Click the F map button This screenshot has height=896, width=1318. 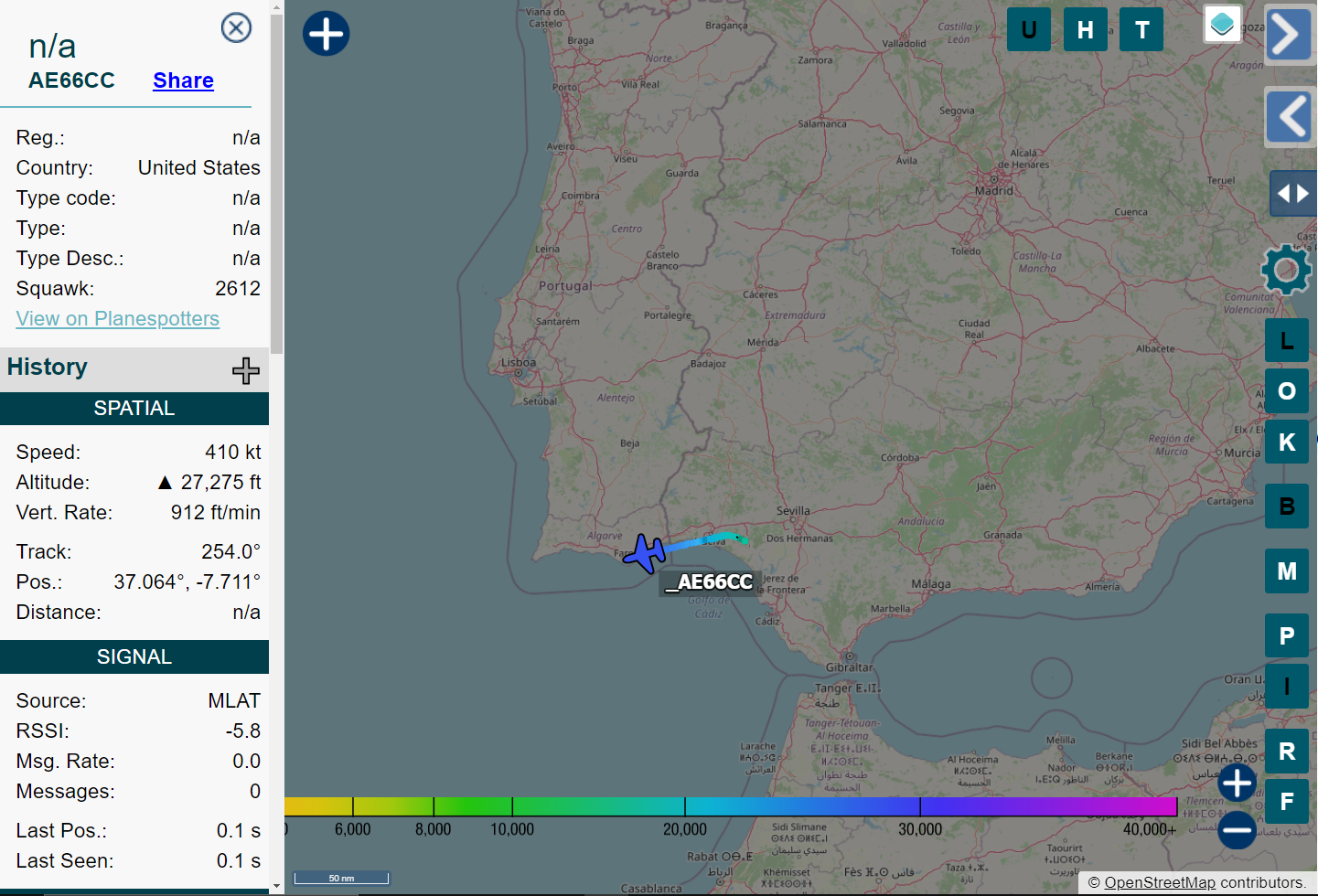tap(1287, 801)
